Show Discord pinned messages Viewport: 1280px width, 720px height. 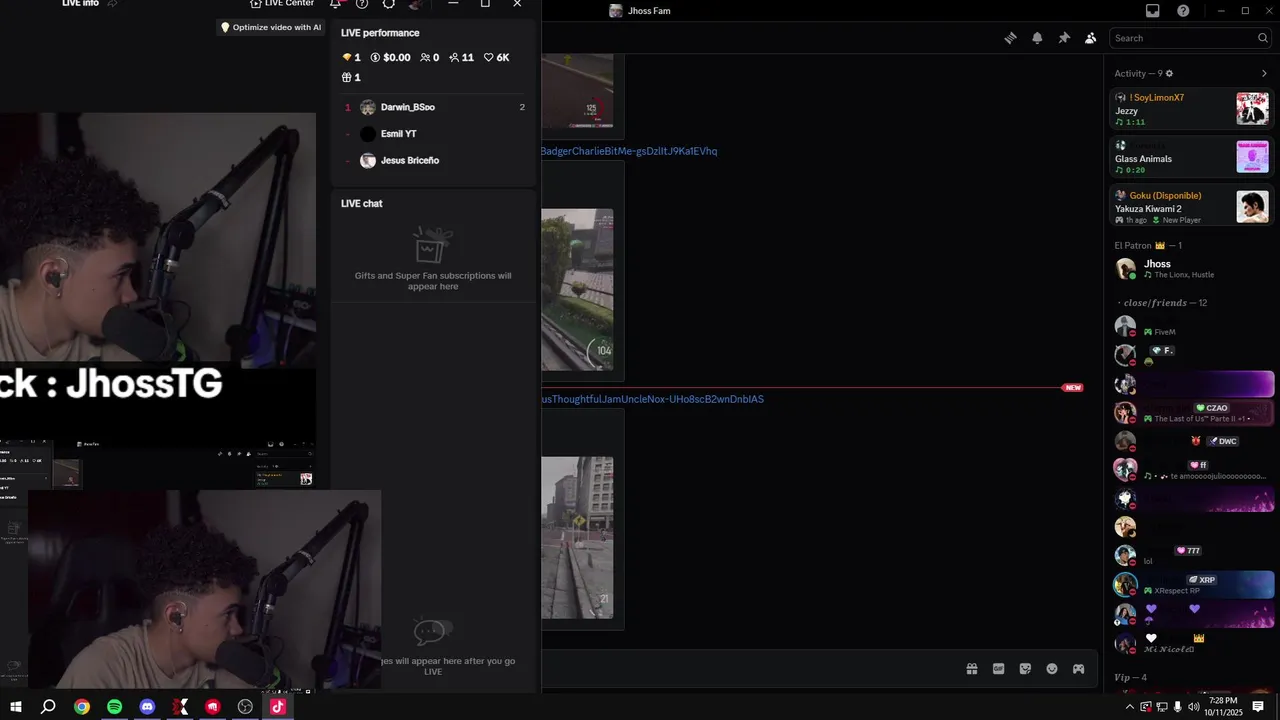[1064, 38]
